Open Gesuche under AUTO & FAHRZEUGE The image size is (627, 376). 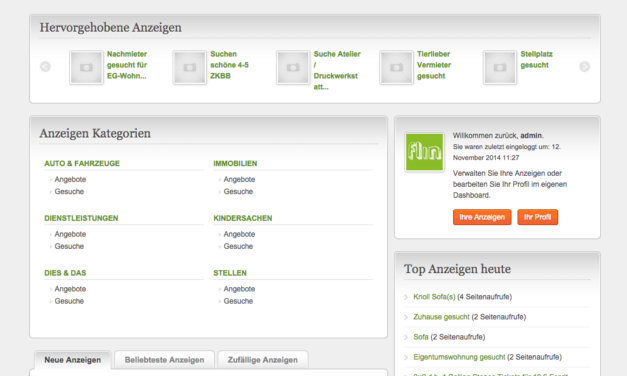(69, 192)
